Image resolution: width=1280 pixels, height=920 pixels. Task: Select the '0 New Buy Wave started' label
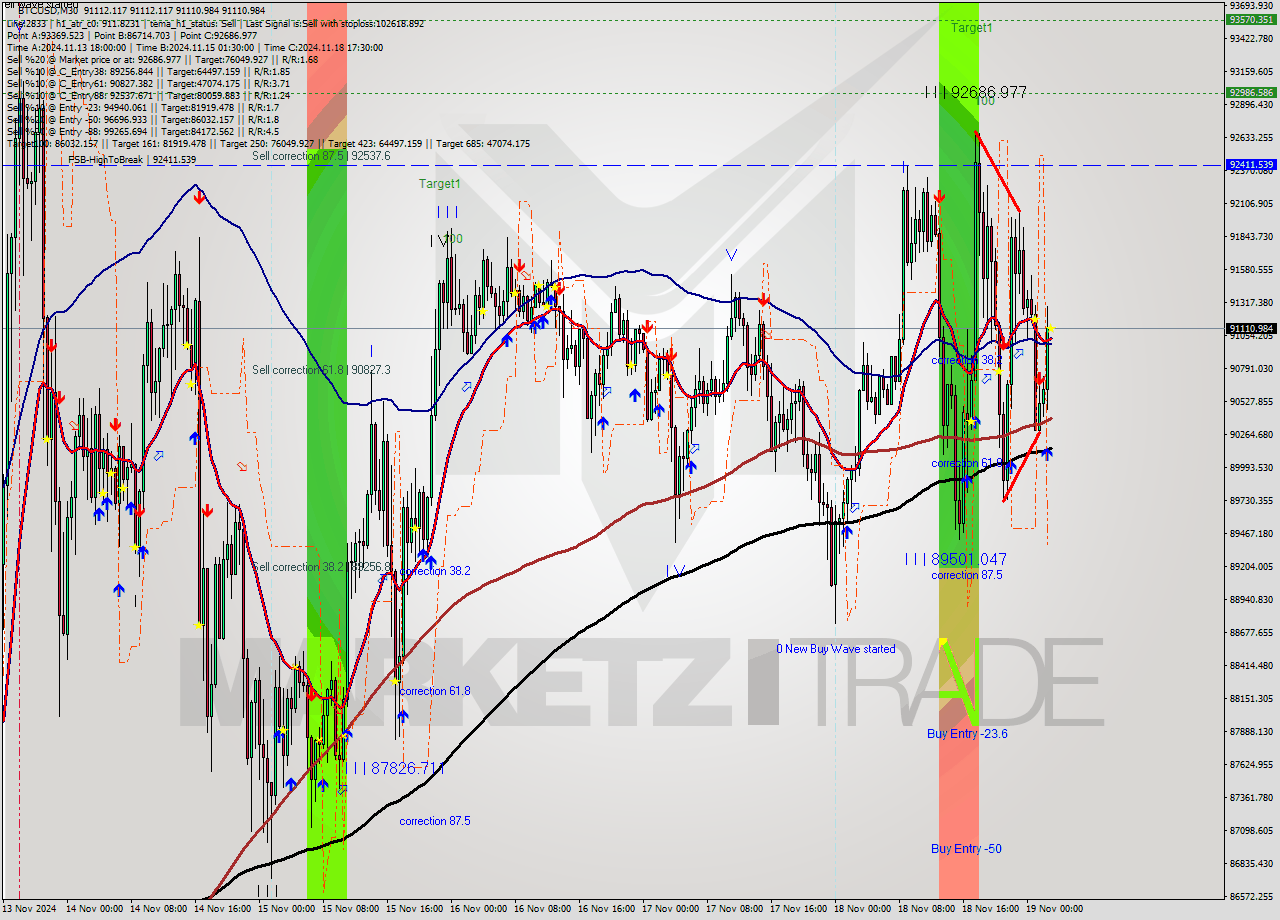coord(836,649)
